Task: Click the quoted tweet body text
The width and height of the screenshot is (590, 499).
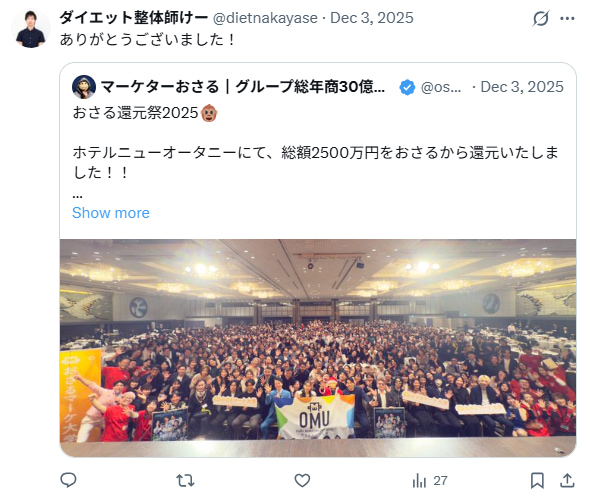Action: tap(315, 153)
